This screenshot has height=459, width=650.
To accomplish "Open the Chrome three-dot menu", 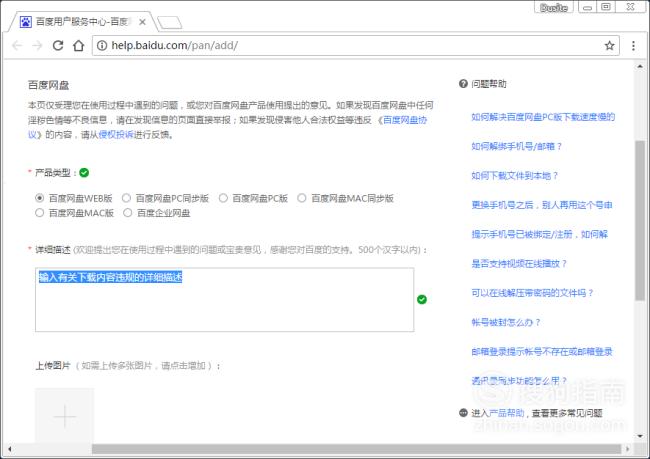I will pyautogui.click(x=633, y=45).
